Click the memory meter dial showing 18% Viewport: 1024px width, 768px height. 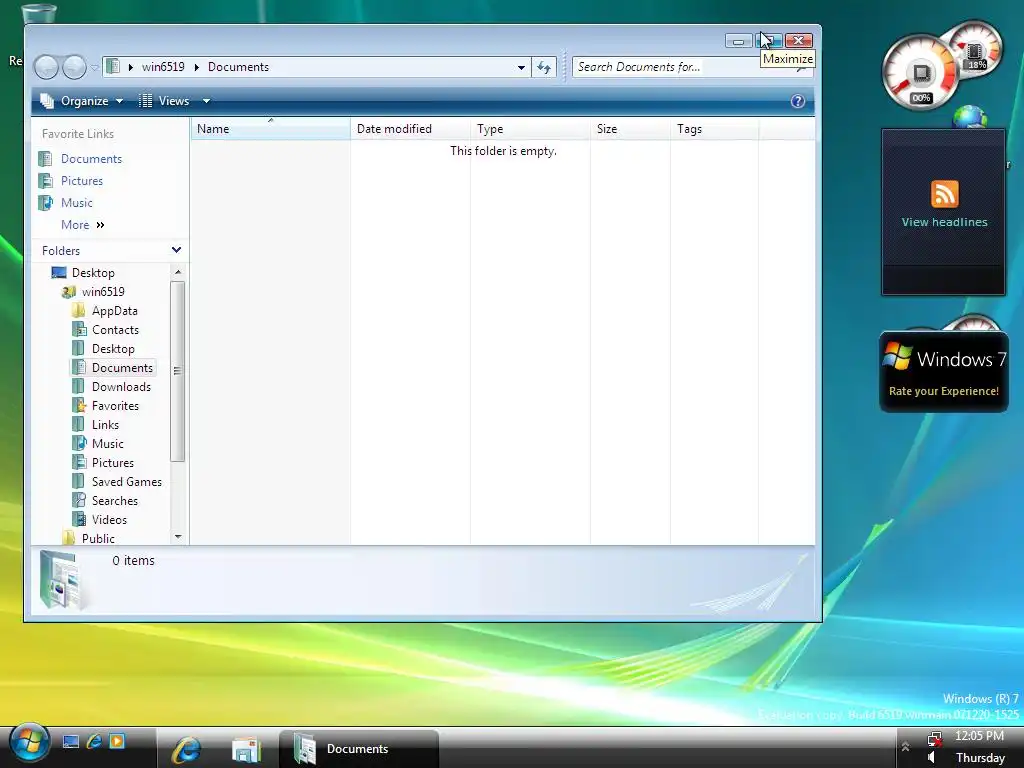[x=974, y=49]
